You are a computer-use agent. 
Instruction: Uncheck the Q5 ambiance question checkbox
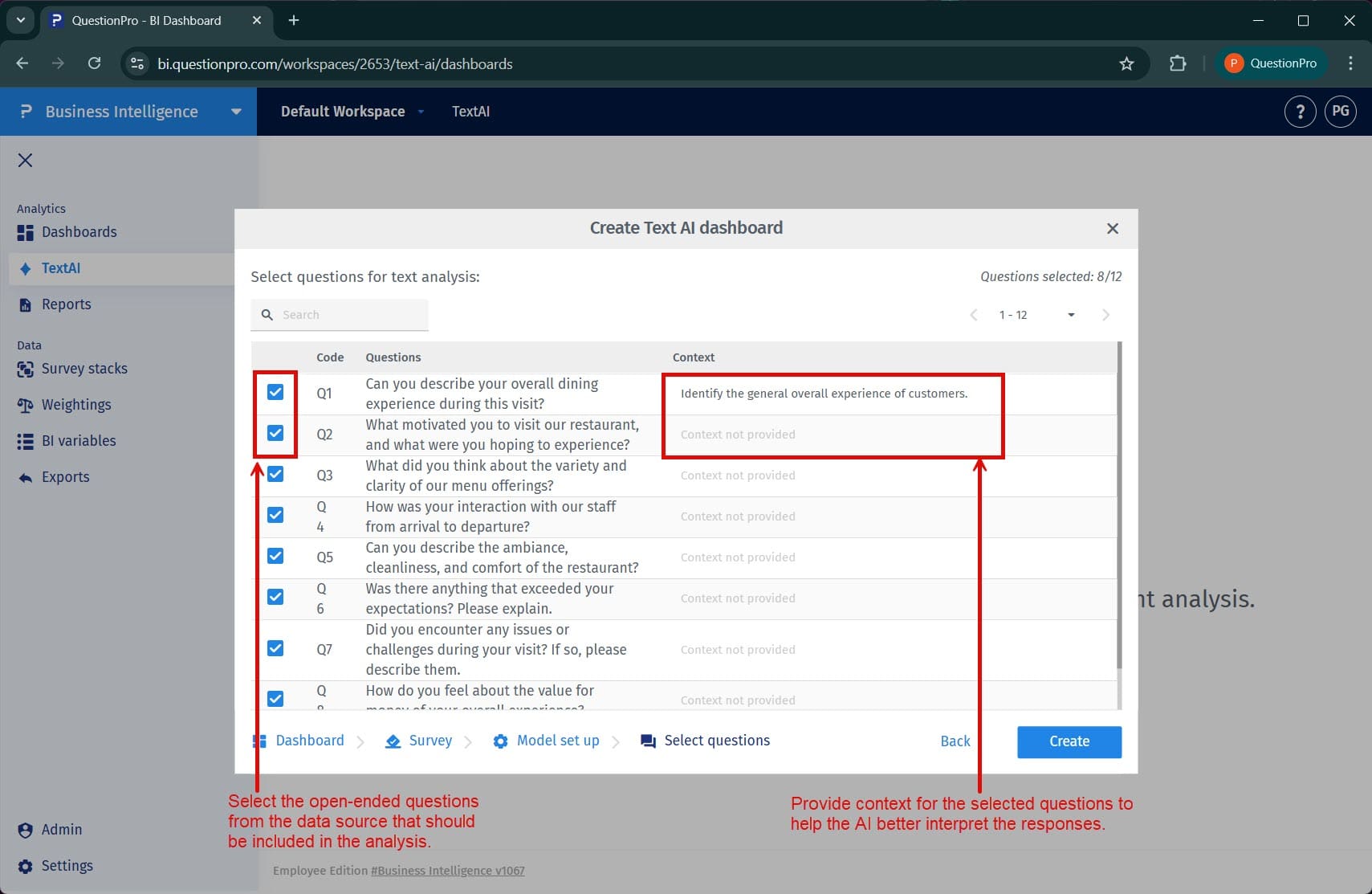click(275, 556)
